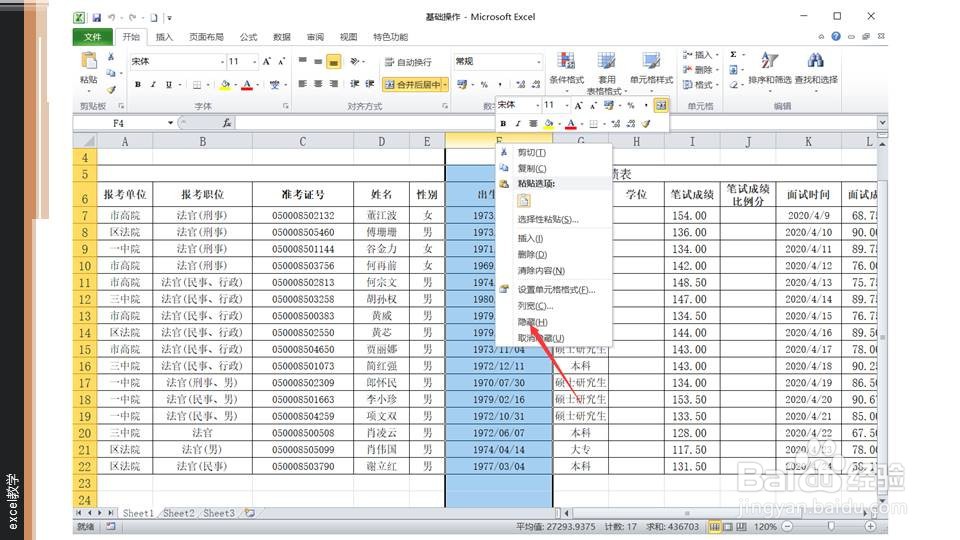Click the Save icon in quick access toolbar
Screen dimensions: 960x540
click(97, 18)
